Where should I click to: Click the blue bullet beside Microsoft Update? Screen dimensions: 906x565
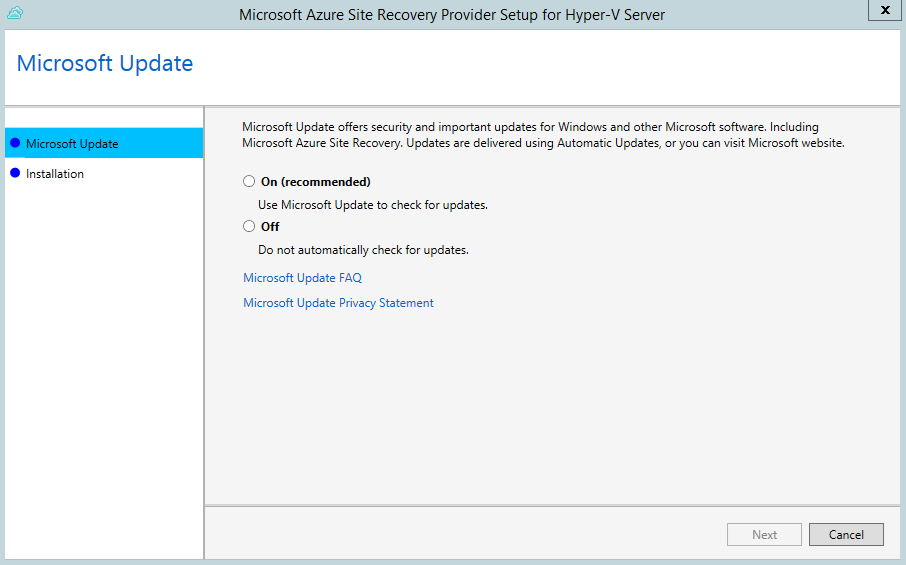tap(15, 143)
